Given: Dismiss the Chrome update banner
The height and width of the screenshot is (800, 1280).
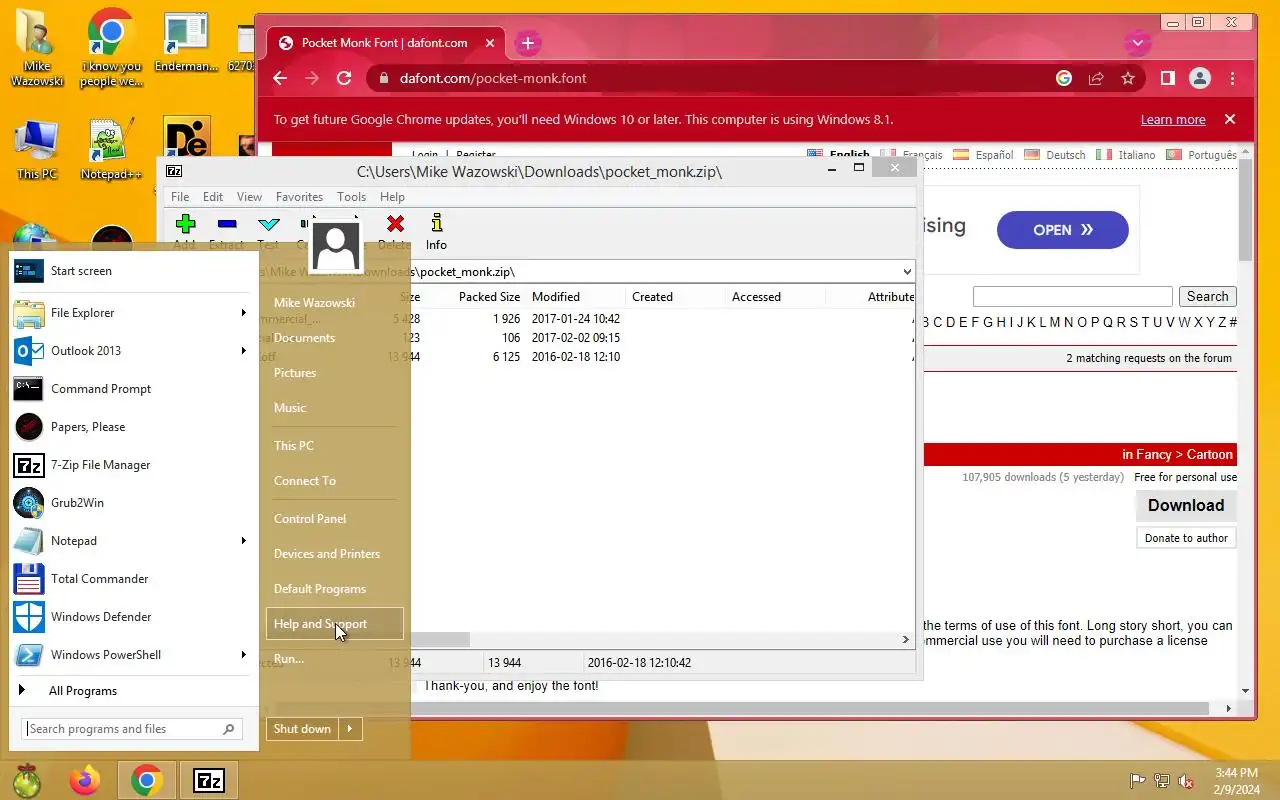Looking at the screenshot, I should [1230, 120].
